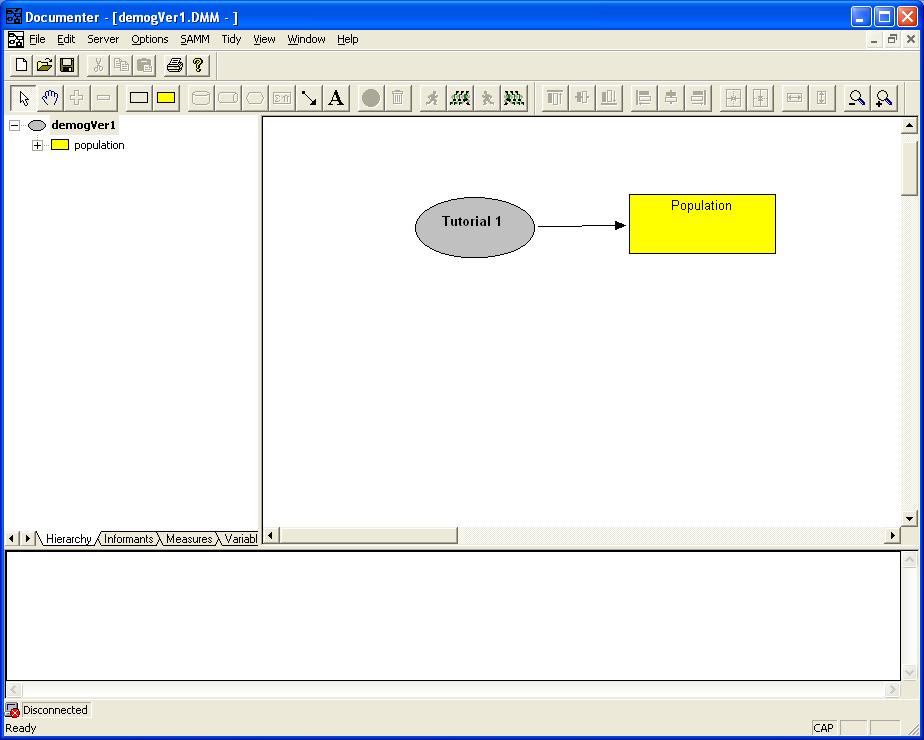Screen dimensions: 924x740
Task: Click the second single runner icon
Action: click(x=487, y=98)
